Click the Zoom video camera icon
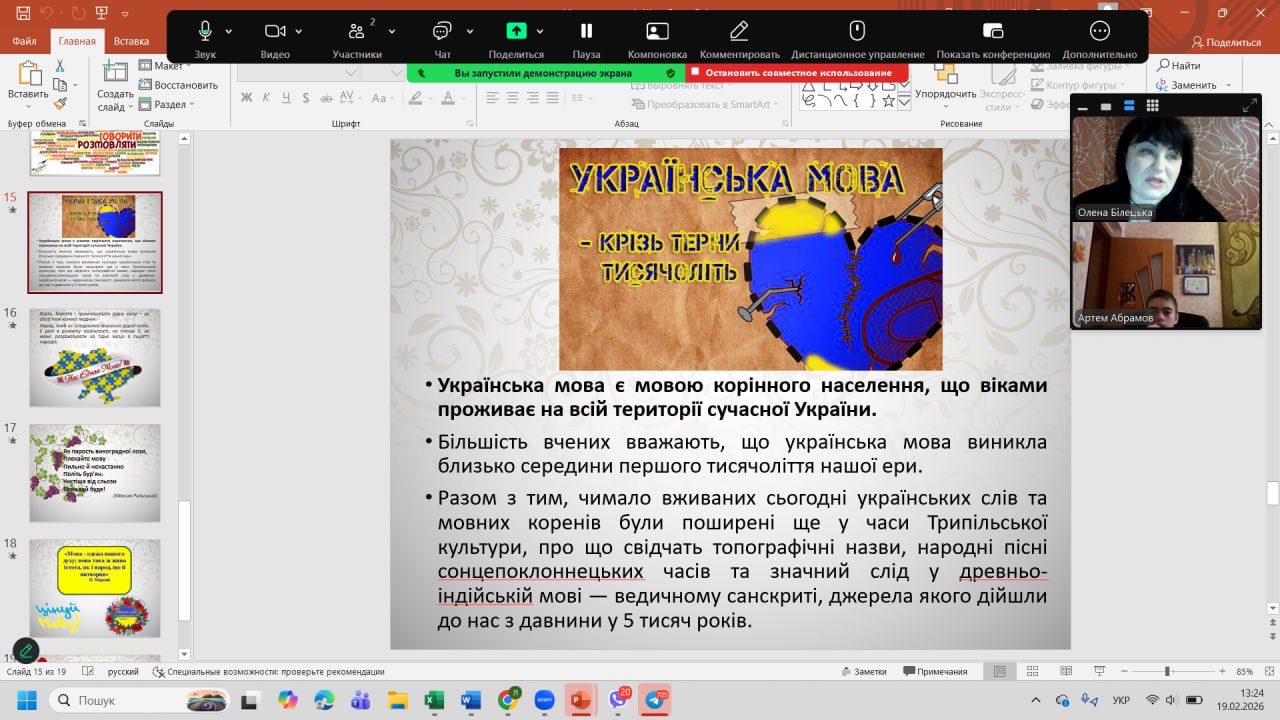The height and width of the screenshot is (720, 1280). (x=275, y=31)
